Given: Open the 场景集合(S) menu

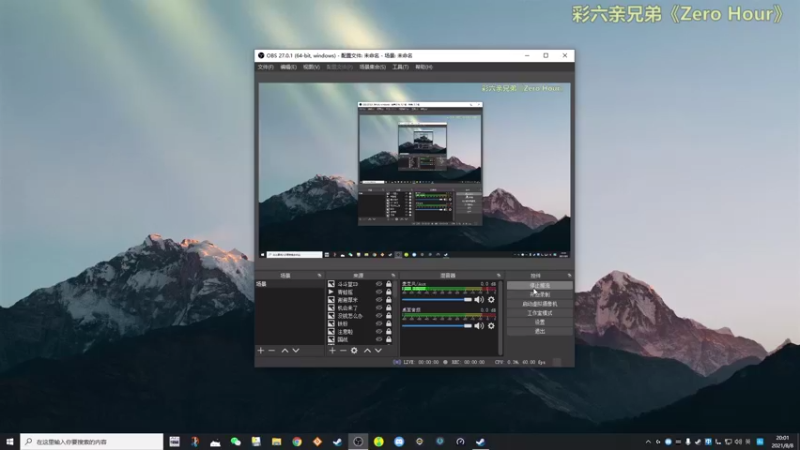Looking at the screenshot, I should tap(372, 67).
